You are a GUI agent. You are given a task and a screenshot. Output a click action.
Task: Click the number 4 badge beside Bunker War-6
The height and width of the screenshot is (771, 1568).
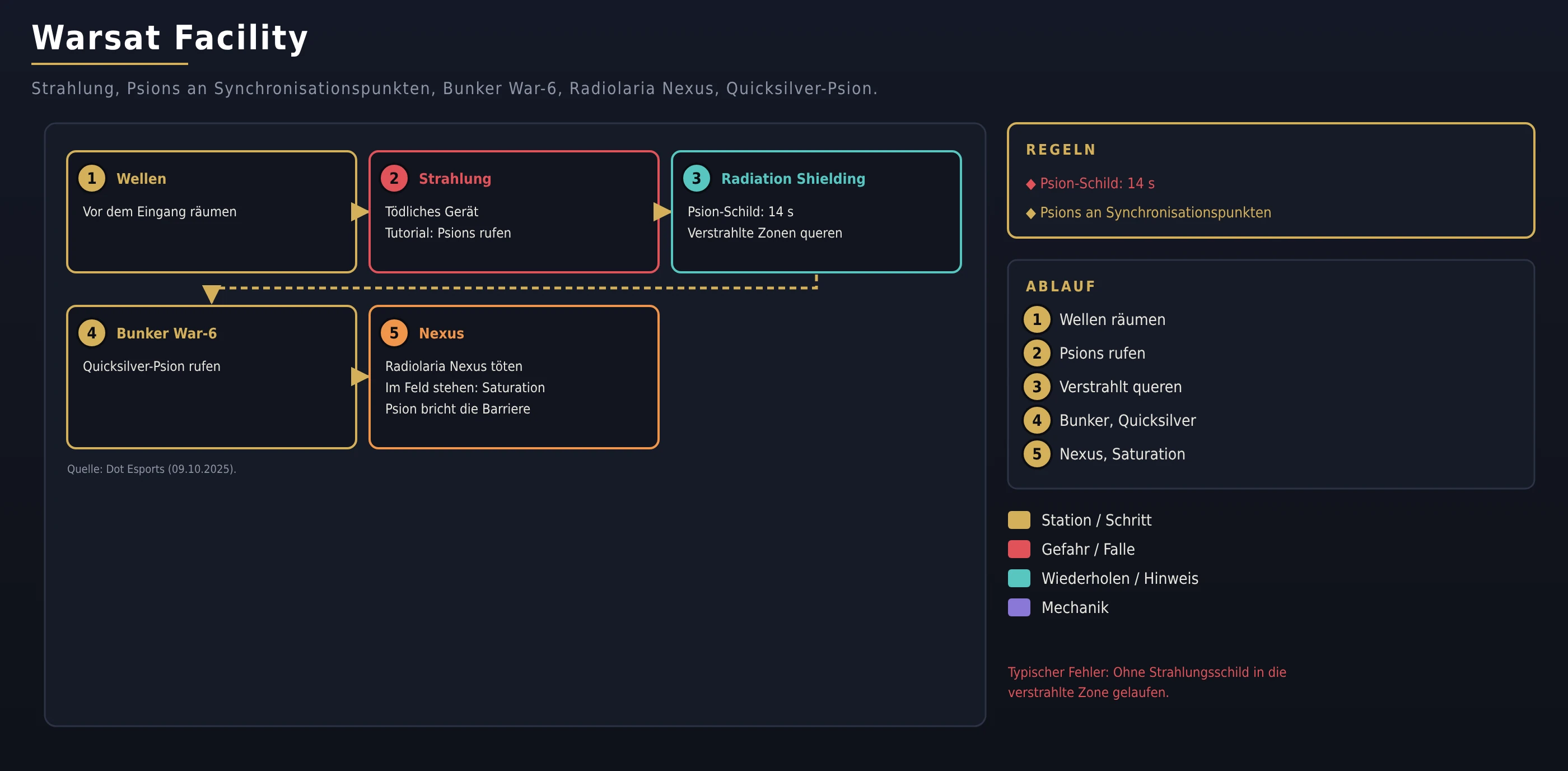point(92,333)
